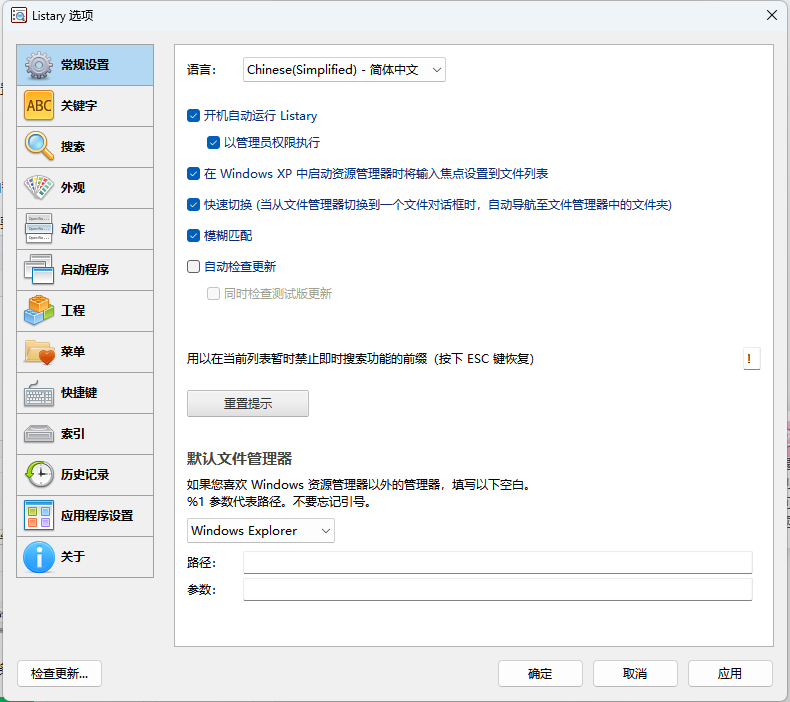
Task: Expand the Windows Explorer file manager dropdown
Action: tap(260, 531)
